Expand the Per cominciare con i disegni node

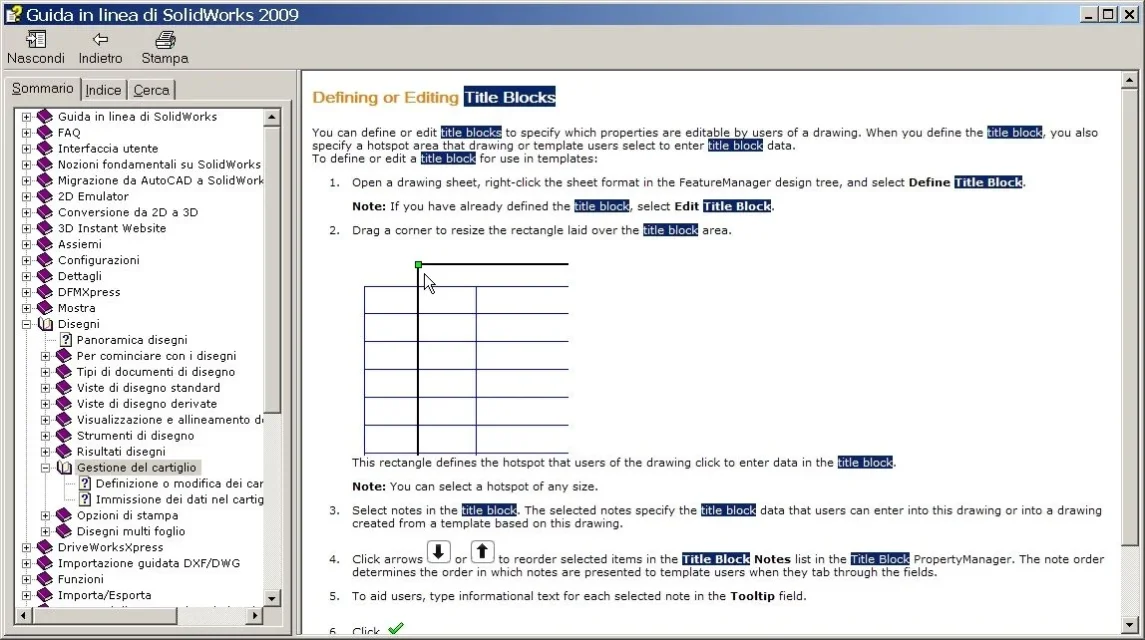pos(45,356)
